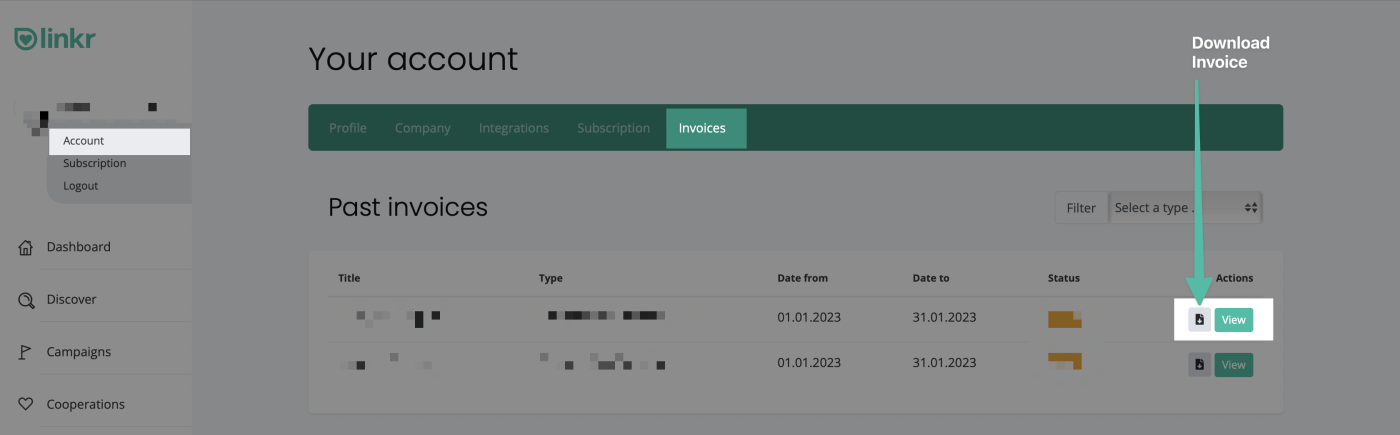The image size is (1400, 435).
Task: Click the Actions column header
Action: [x=1234, y=278]
